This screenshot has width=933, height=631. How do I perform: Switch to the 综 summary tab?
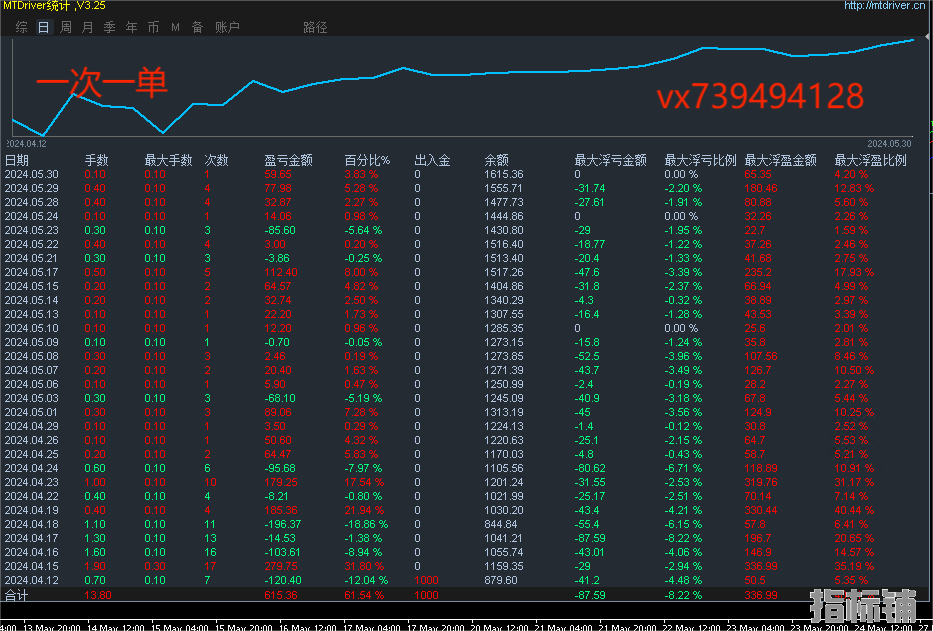coord(22,27)
